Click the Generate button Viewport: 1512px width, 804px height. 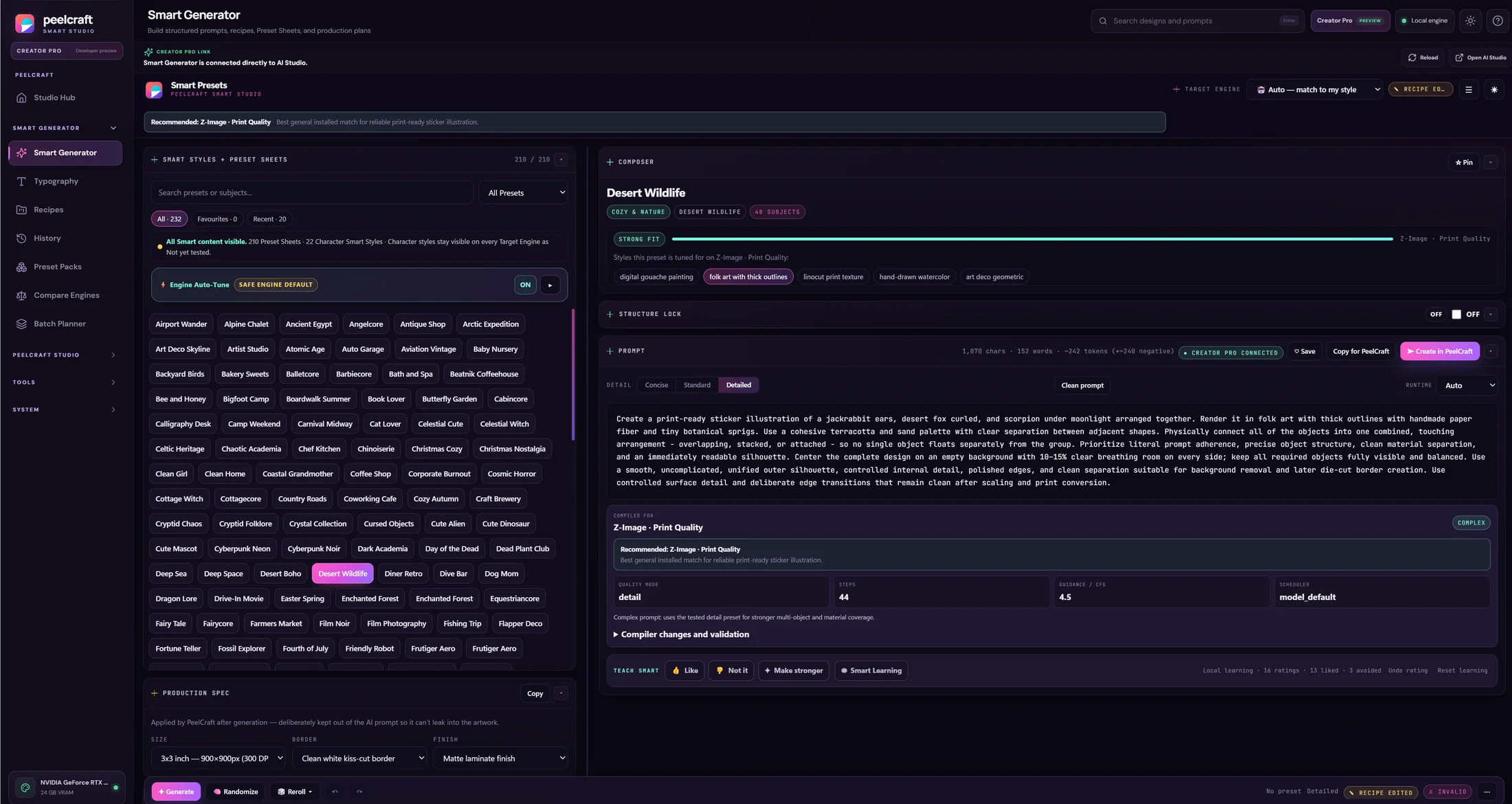176,792
